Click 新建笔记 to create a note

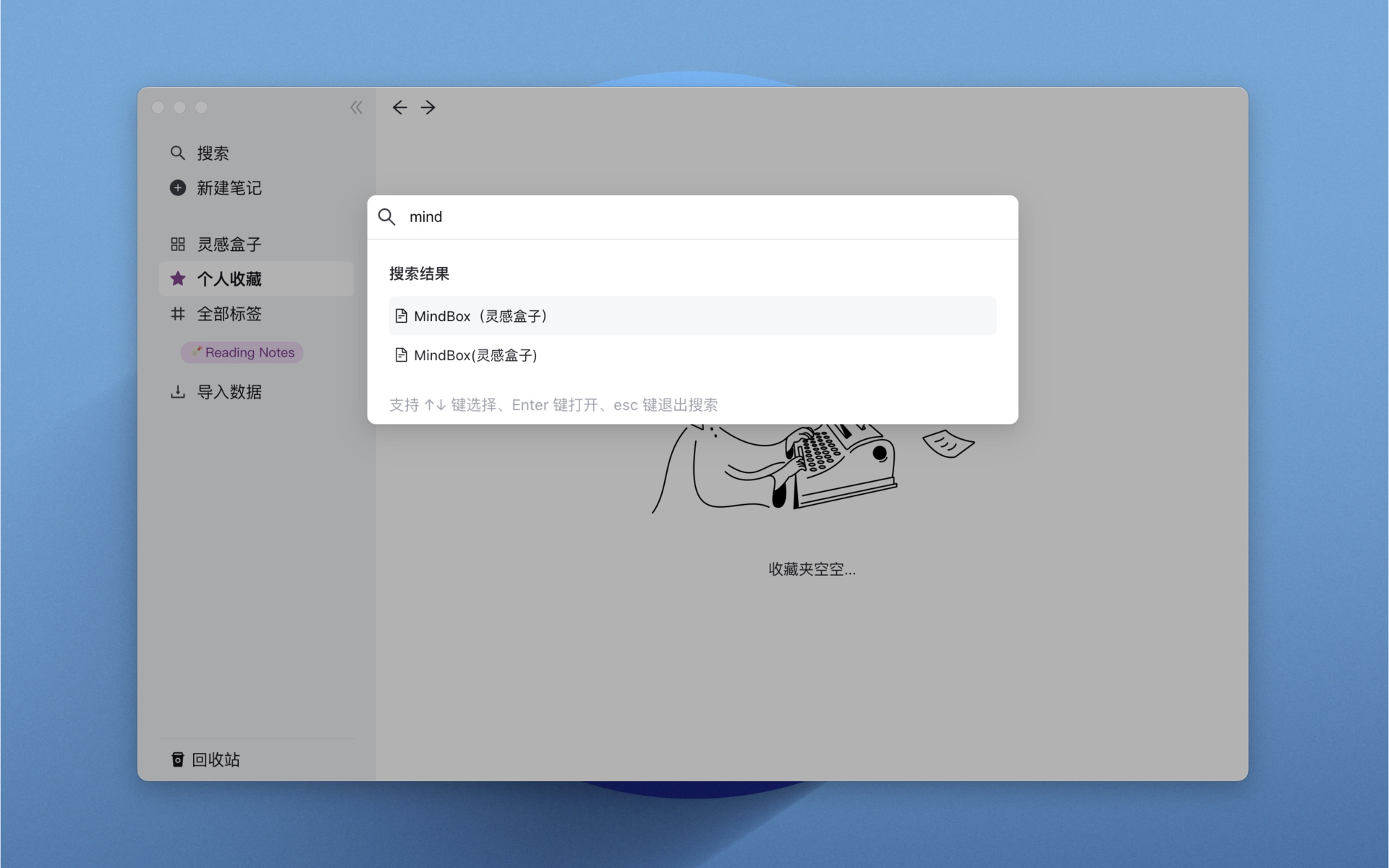(x=229, y=188)
